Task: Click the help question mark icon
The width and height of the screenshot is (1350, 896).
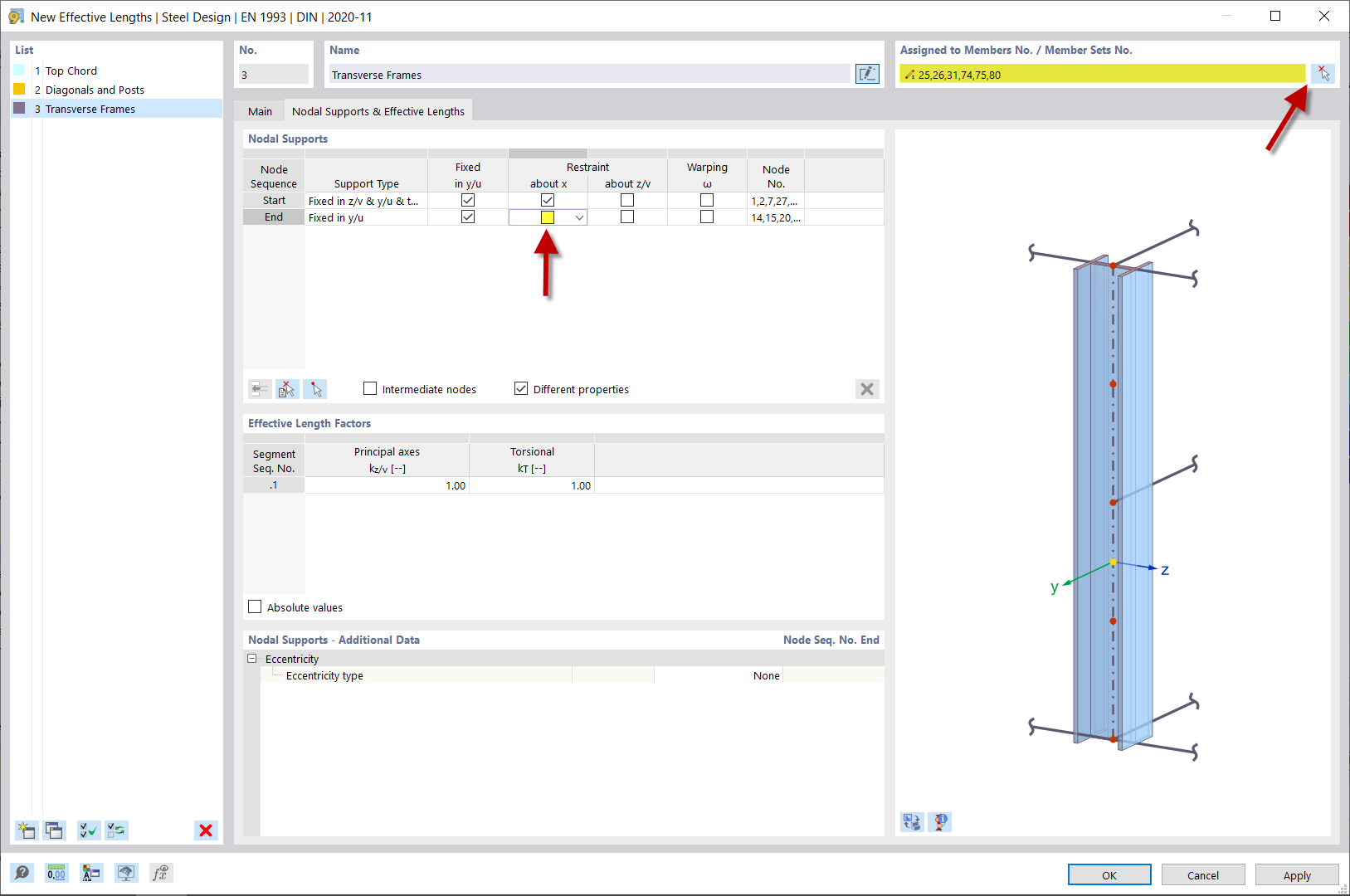Action: [22, 872]
